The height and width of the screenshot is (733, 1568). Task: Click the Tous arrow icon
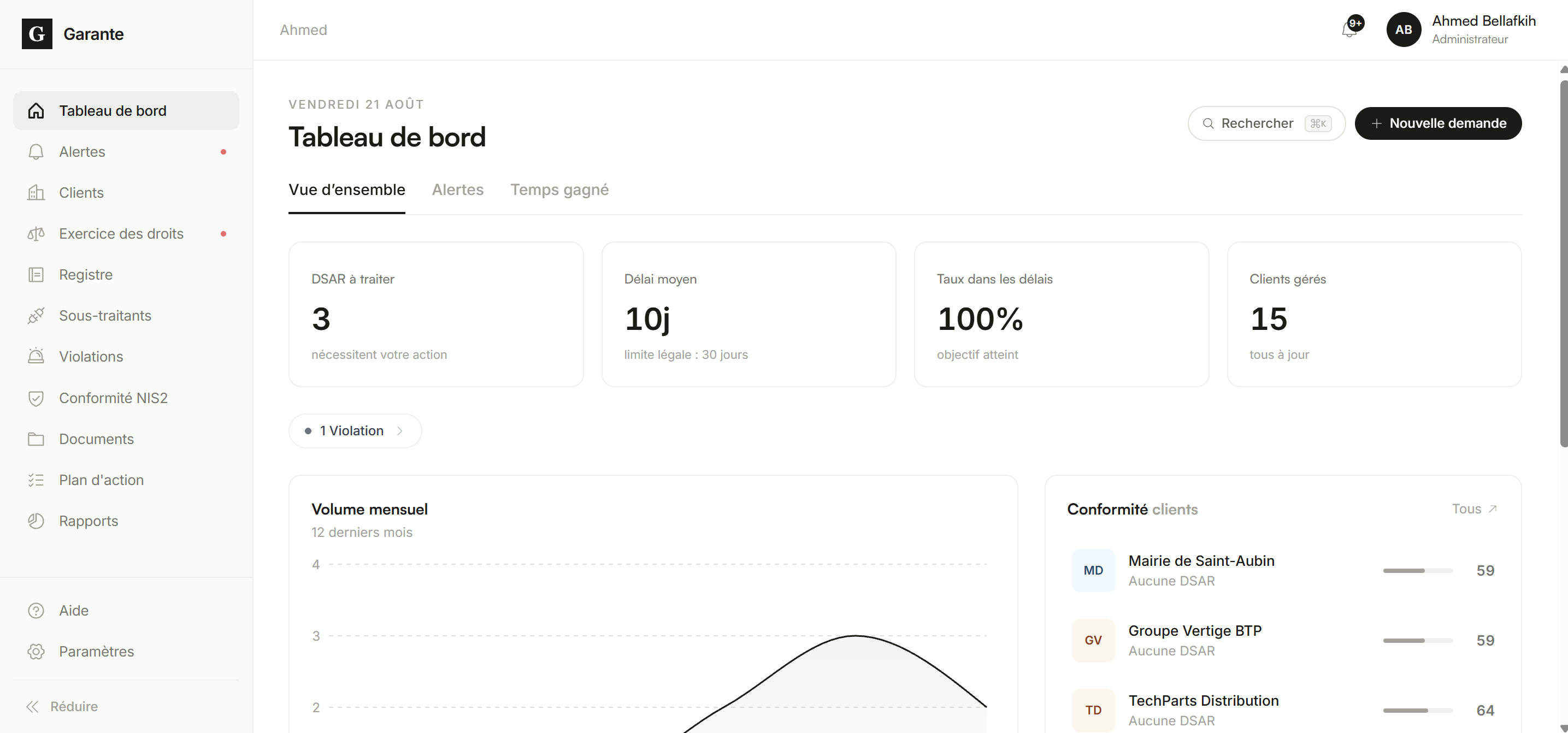click(1492, 509)
